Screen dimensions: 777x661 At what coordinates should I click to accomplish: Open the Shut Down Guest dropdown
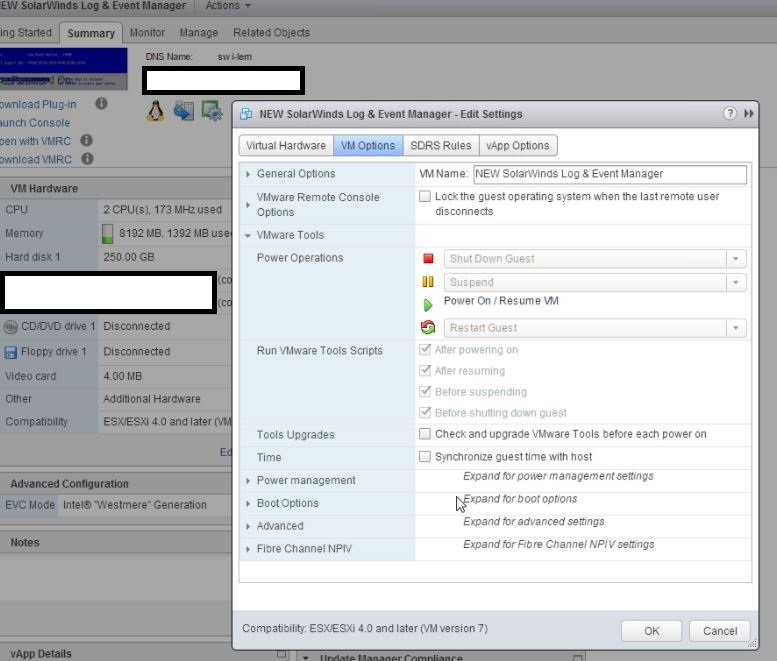[x=595, y=259]
